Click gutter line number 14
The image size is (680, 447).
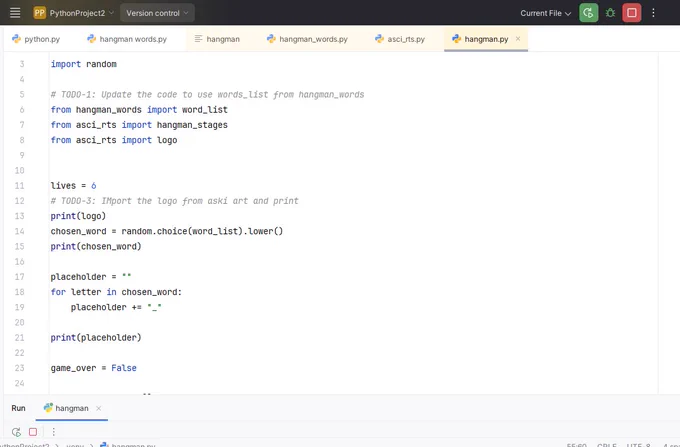pyautogui.click(x=20, y=231)
